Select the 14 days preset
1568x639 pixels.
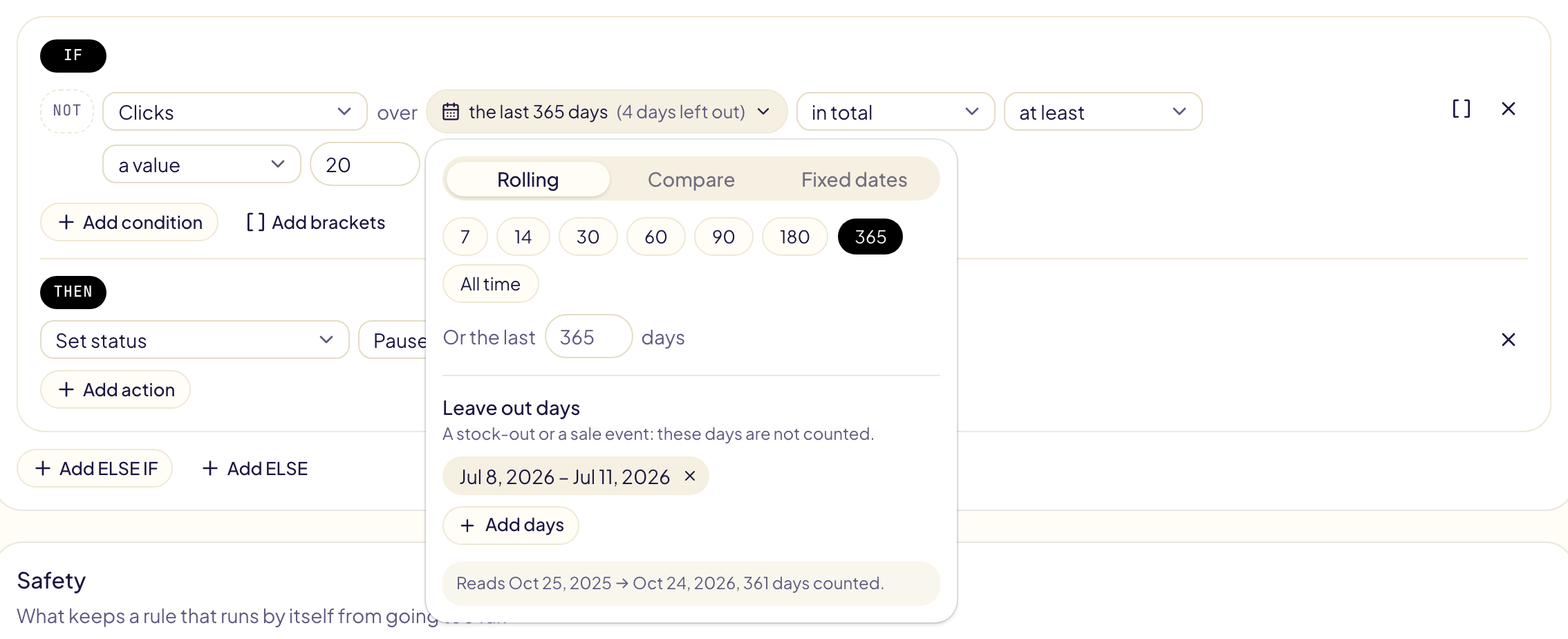[x=523, y=237]
